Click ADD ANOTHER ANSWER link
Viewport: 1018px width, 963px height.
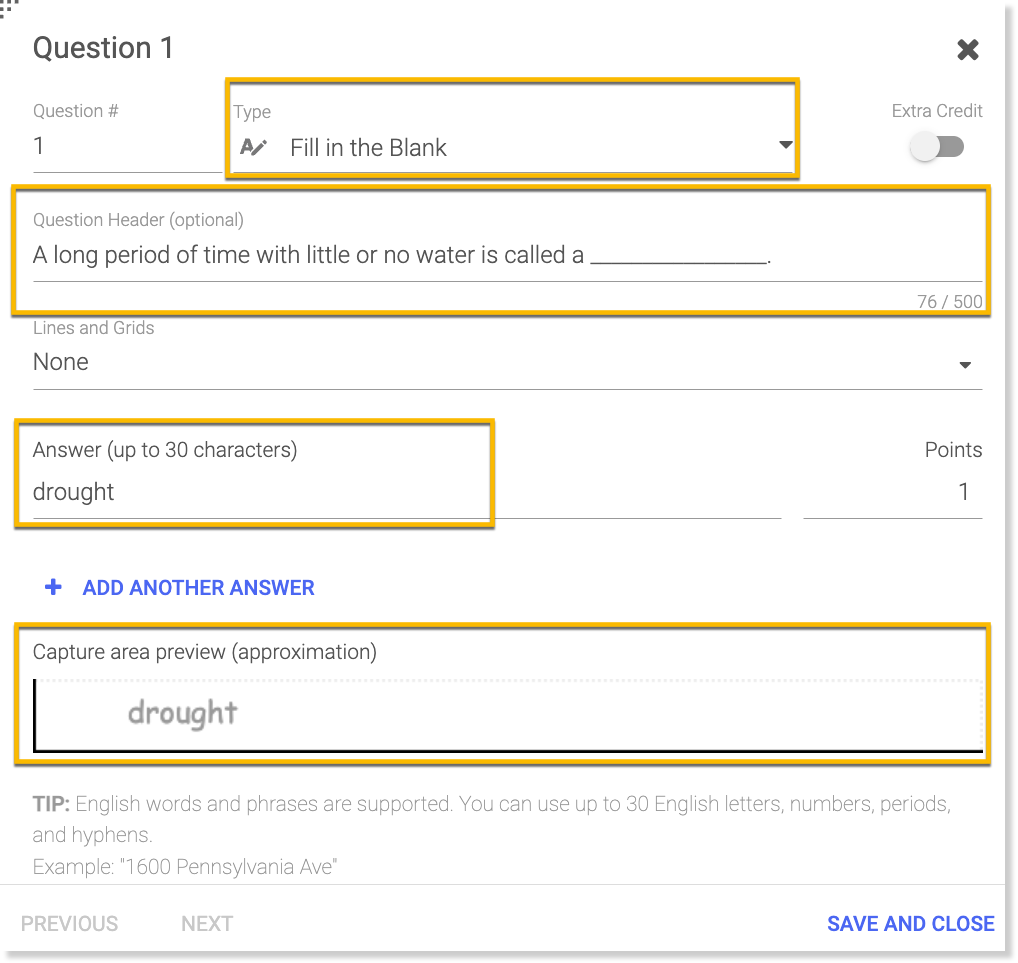198,588
